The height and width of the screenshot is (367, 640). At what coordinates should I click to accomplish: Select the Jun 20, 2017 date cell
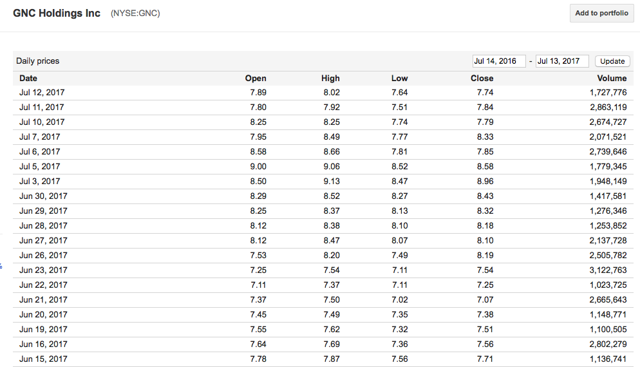tap(43, 314)
